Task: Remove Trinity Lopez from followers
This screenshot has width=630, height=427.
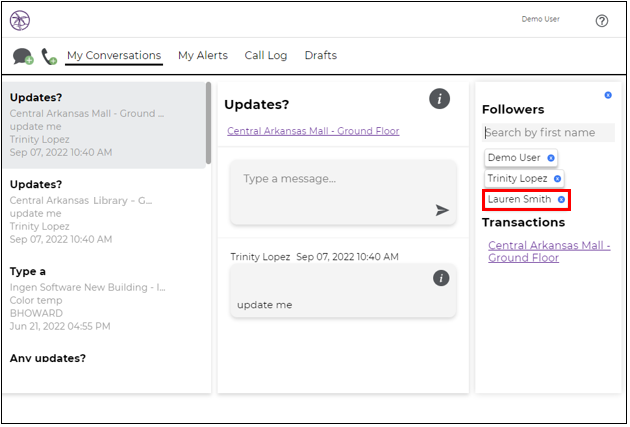Action: pyautogui.click(x=557, y=179)
